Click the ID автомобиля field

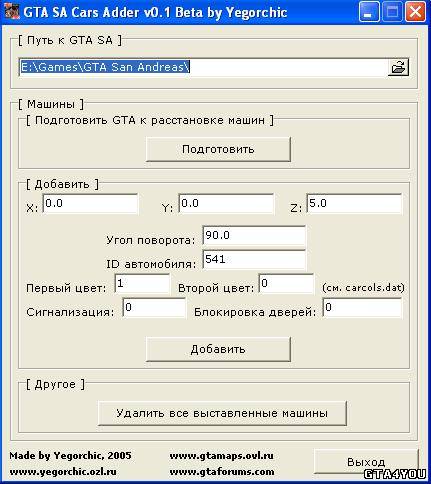point(254,259)
